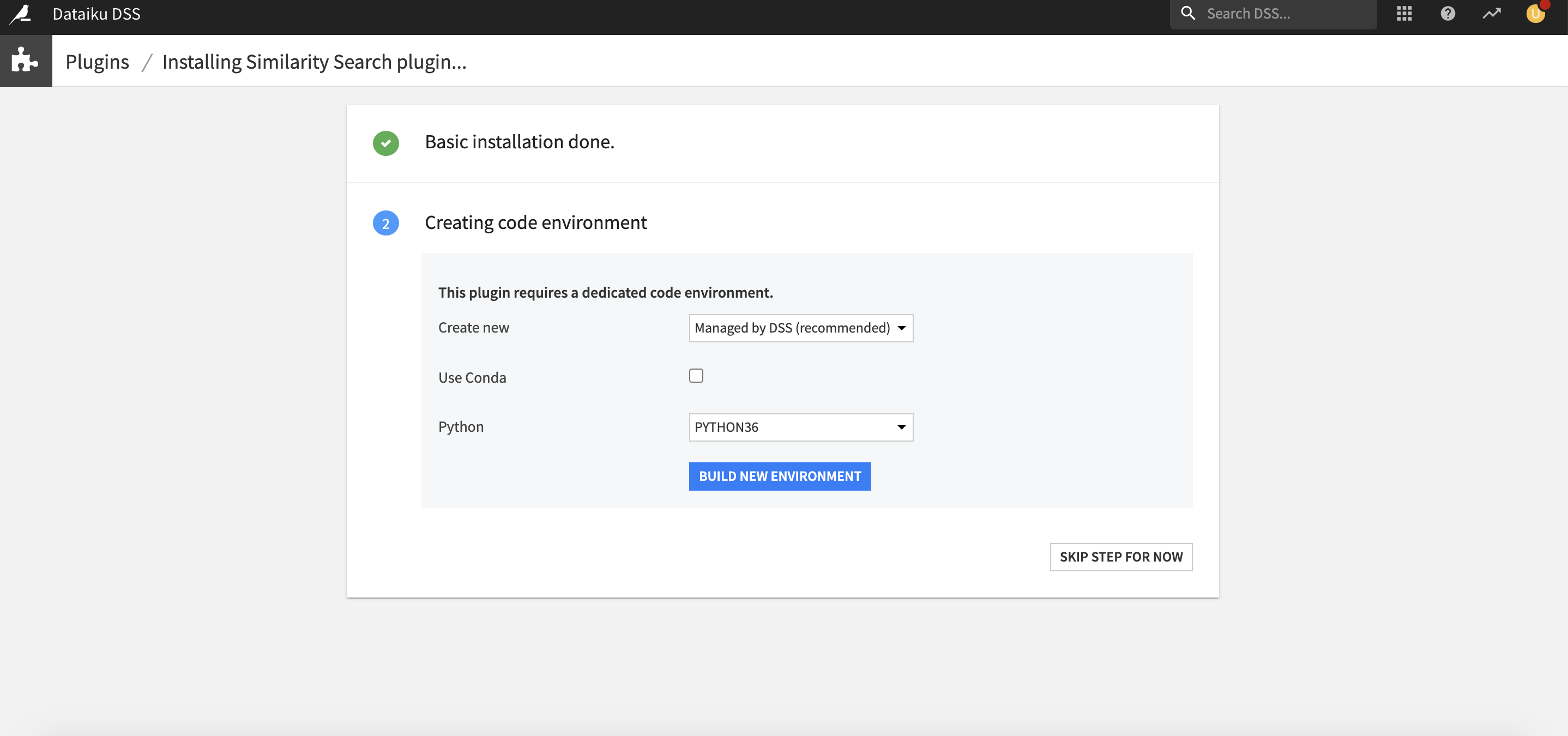Click the step 2 number badge
Screen dimensions: 1568x736
[385, 224]
